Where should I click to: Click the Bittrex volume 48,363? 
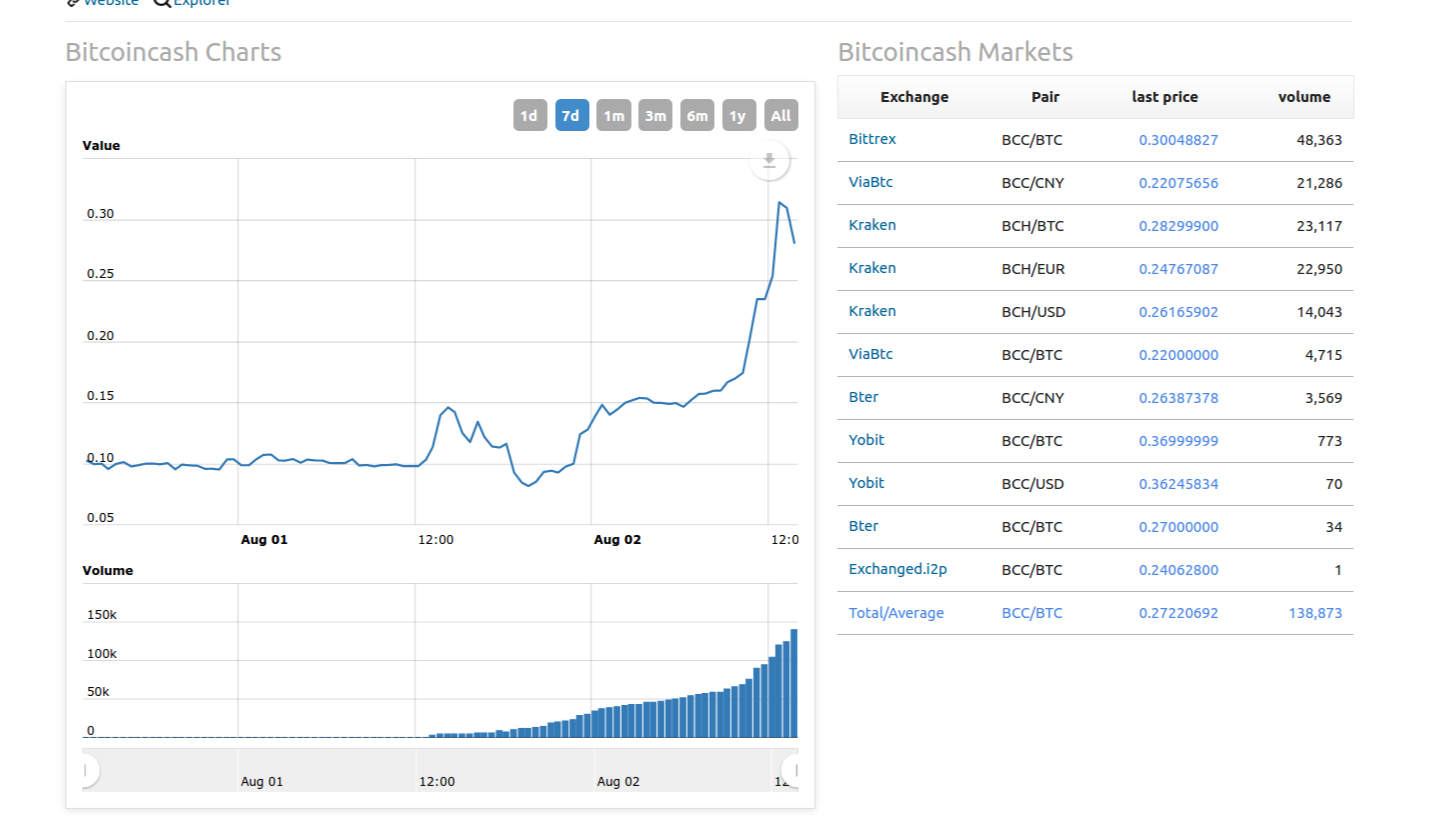tap(1319, 140)
